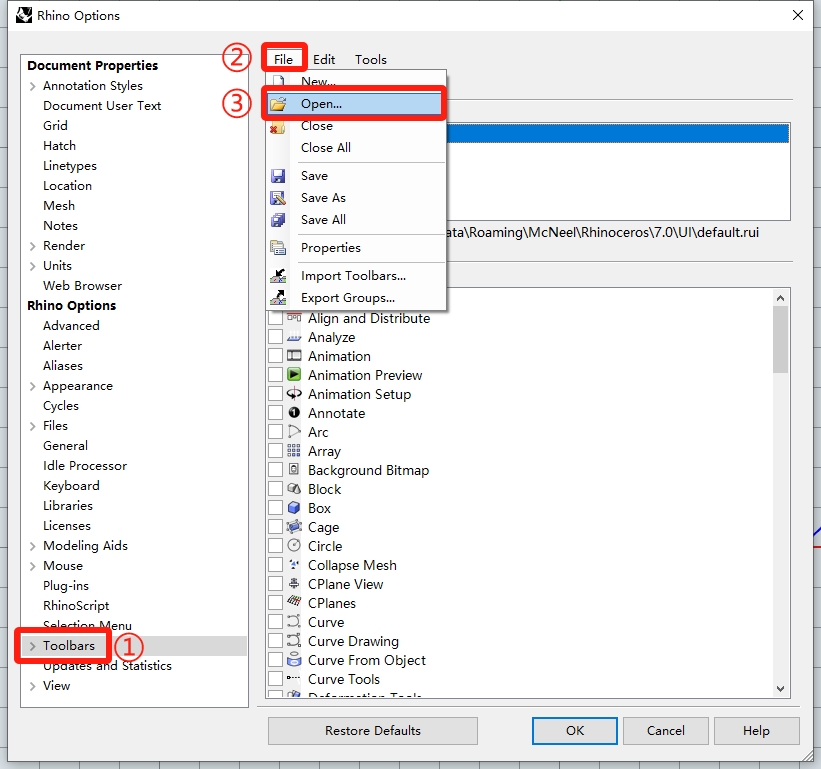Click the Curve Drawing icon

click(x=294, y=641)
